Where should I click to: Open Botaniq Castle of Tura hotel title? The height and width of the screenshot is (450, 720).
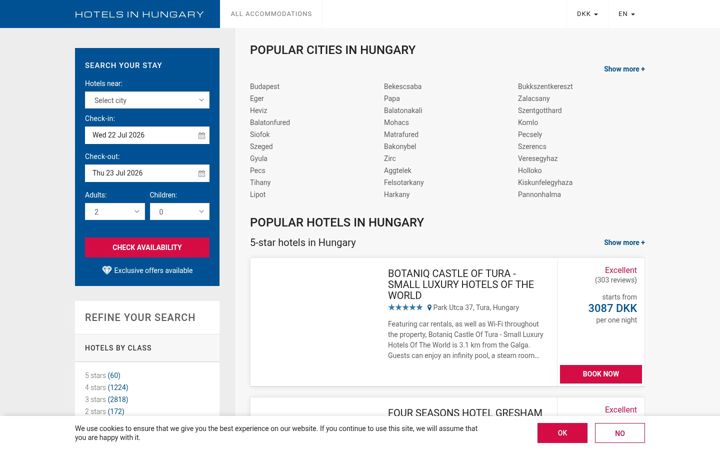(461, 284)
